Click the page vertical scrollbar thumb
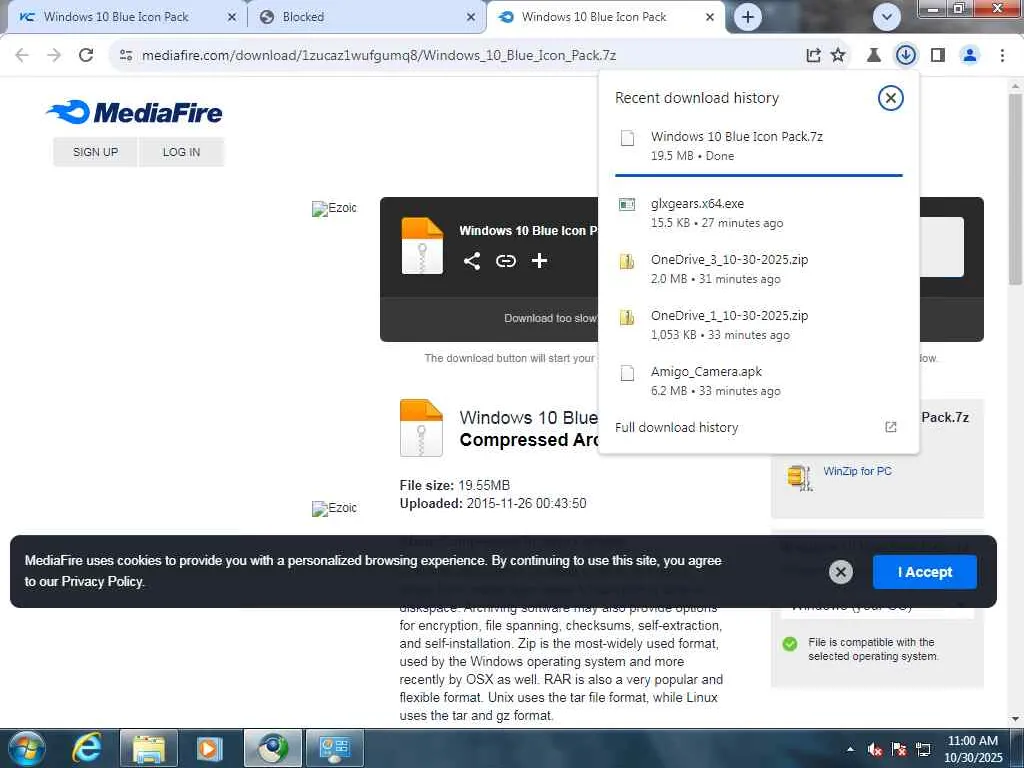 pos(1015,189)
